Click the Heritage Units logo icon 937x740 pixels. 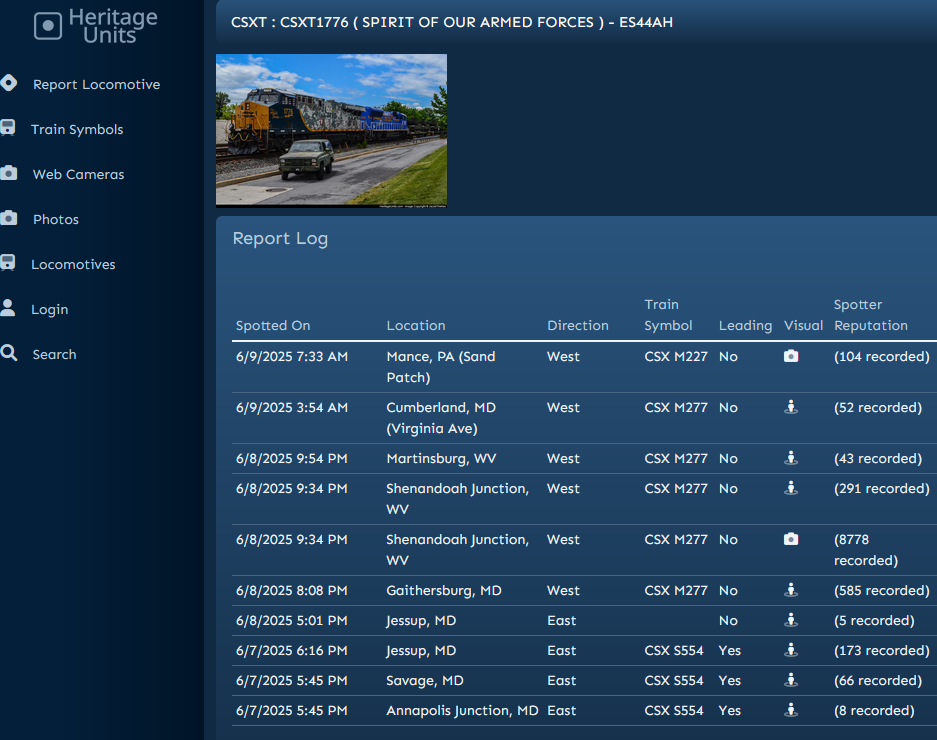[48, 26]
